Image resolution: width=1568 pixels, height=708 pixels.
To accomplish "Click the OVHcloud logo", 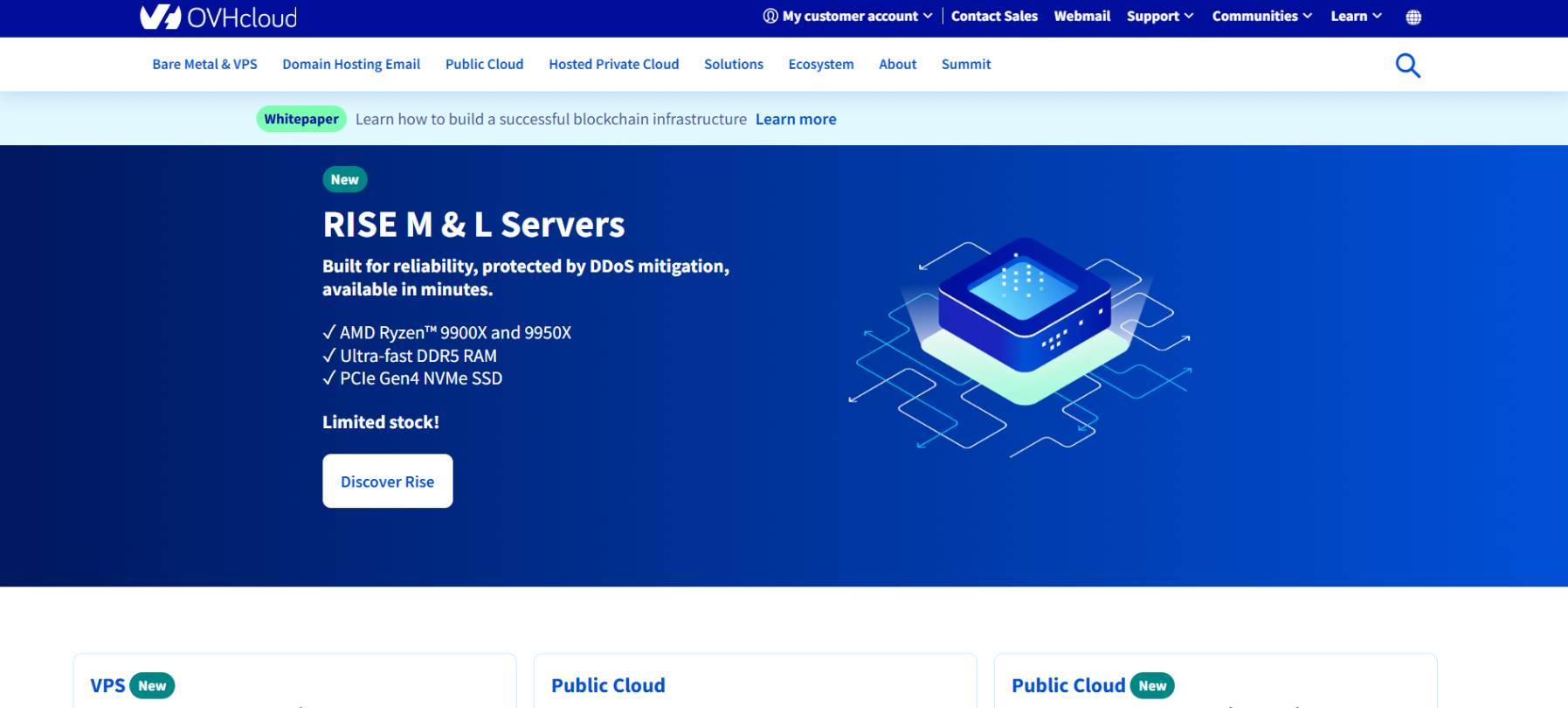I will click(218, 17).
